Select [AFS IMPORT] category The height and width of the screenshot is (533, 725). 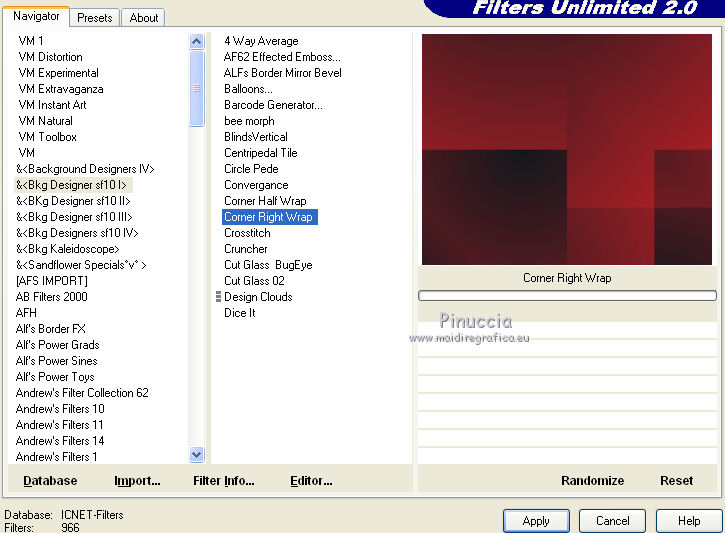tap(51, 281)
